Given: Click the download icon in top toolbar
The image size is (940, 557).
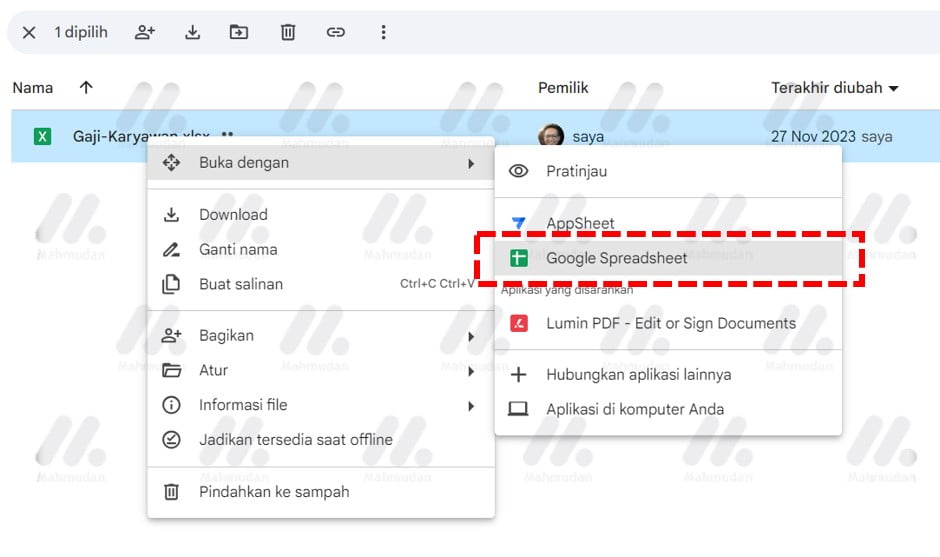Looking at the screenshot, I should coord(193,33).
